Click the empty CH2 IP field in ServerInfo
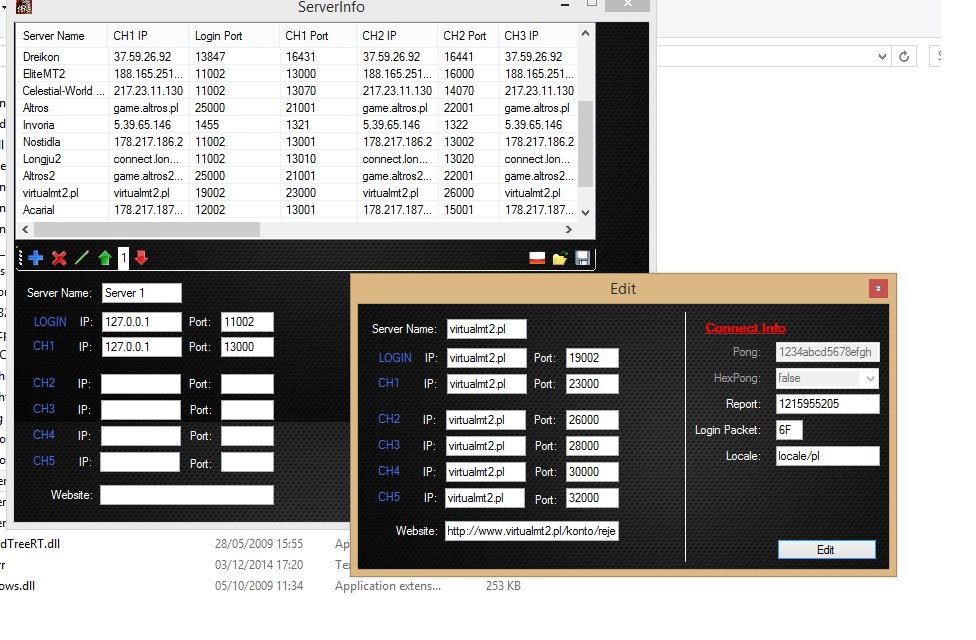Image resolution: width=976 pixels, height=640 pixels. [141, 384]
